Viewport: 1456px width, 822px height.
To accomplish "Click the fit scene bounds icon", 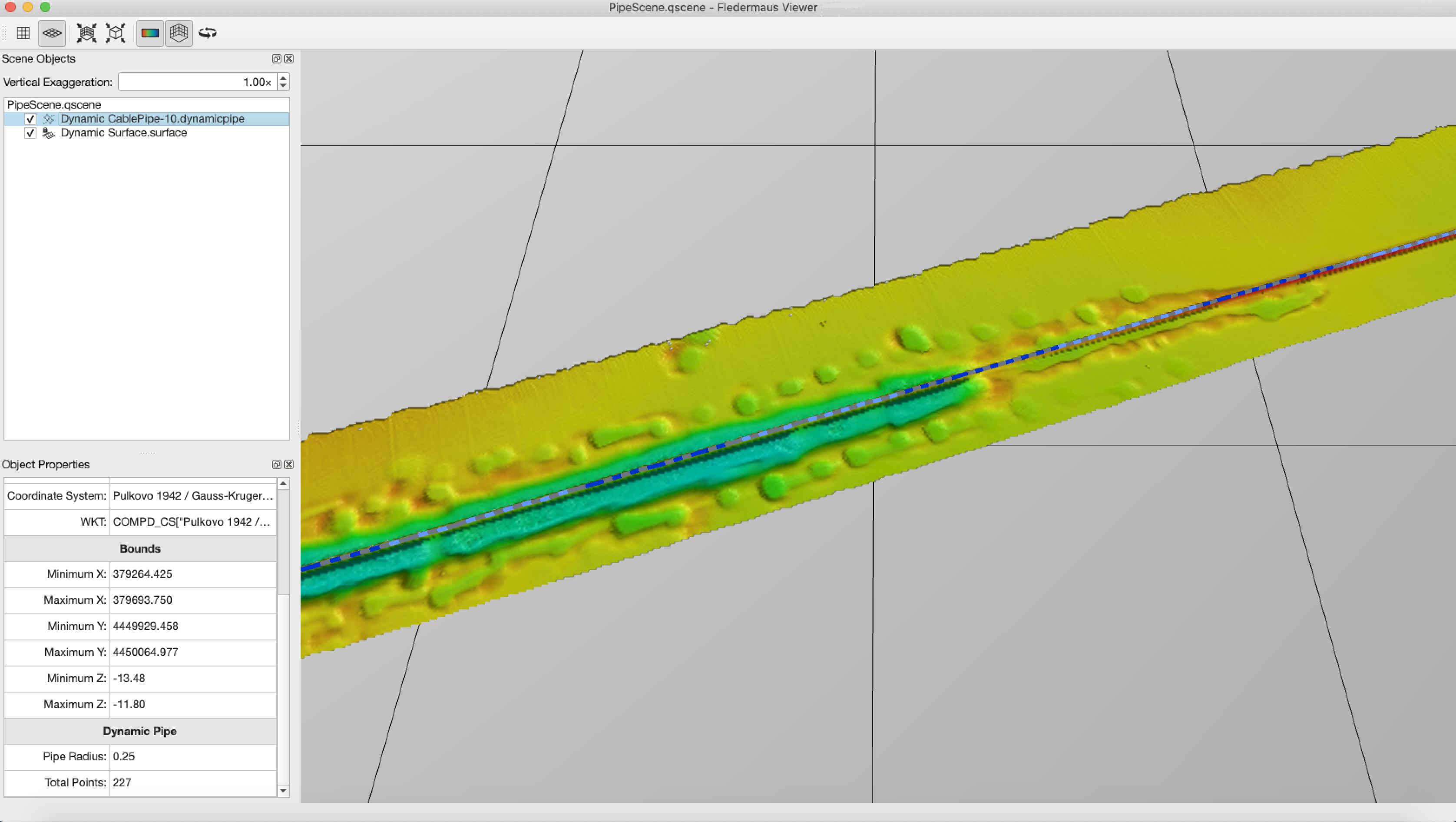I will 86,33.
